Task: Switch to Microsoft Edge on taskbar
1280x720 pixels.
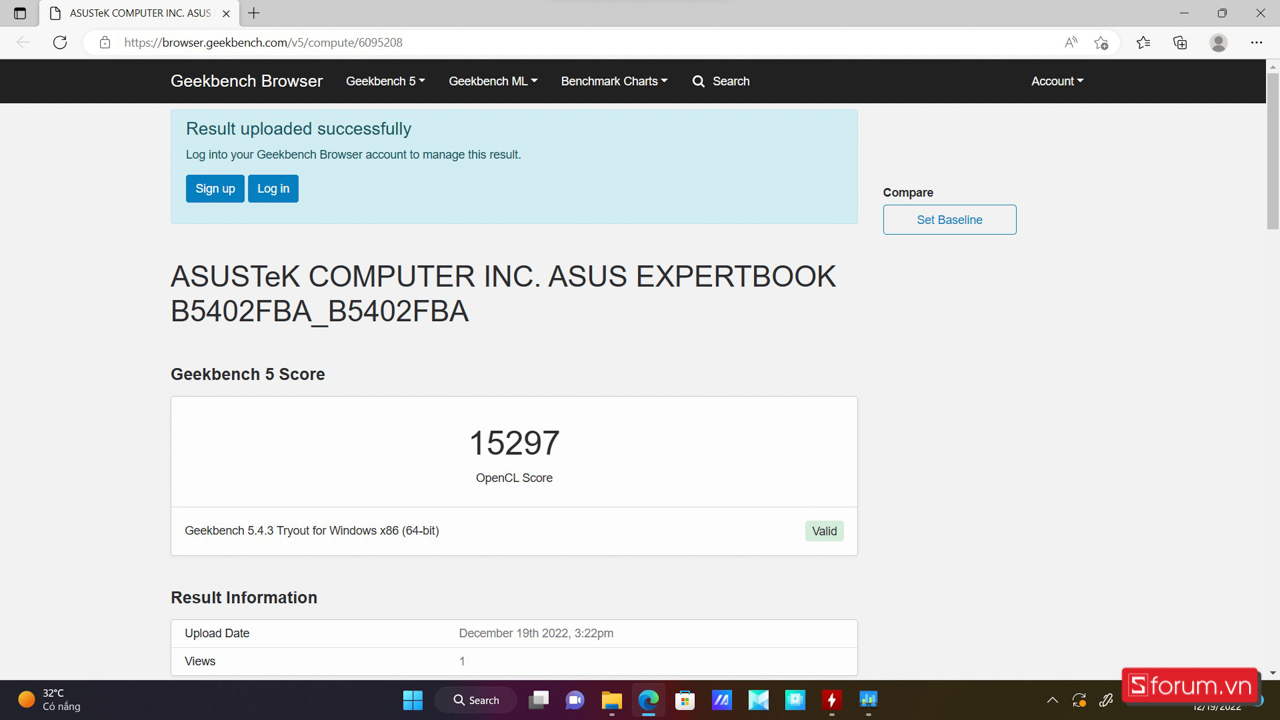Action: coord(648,700)
